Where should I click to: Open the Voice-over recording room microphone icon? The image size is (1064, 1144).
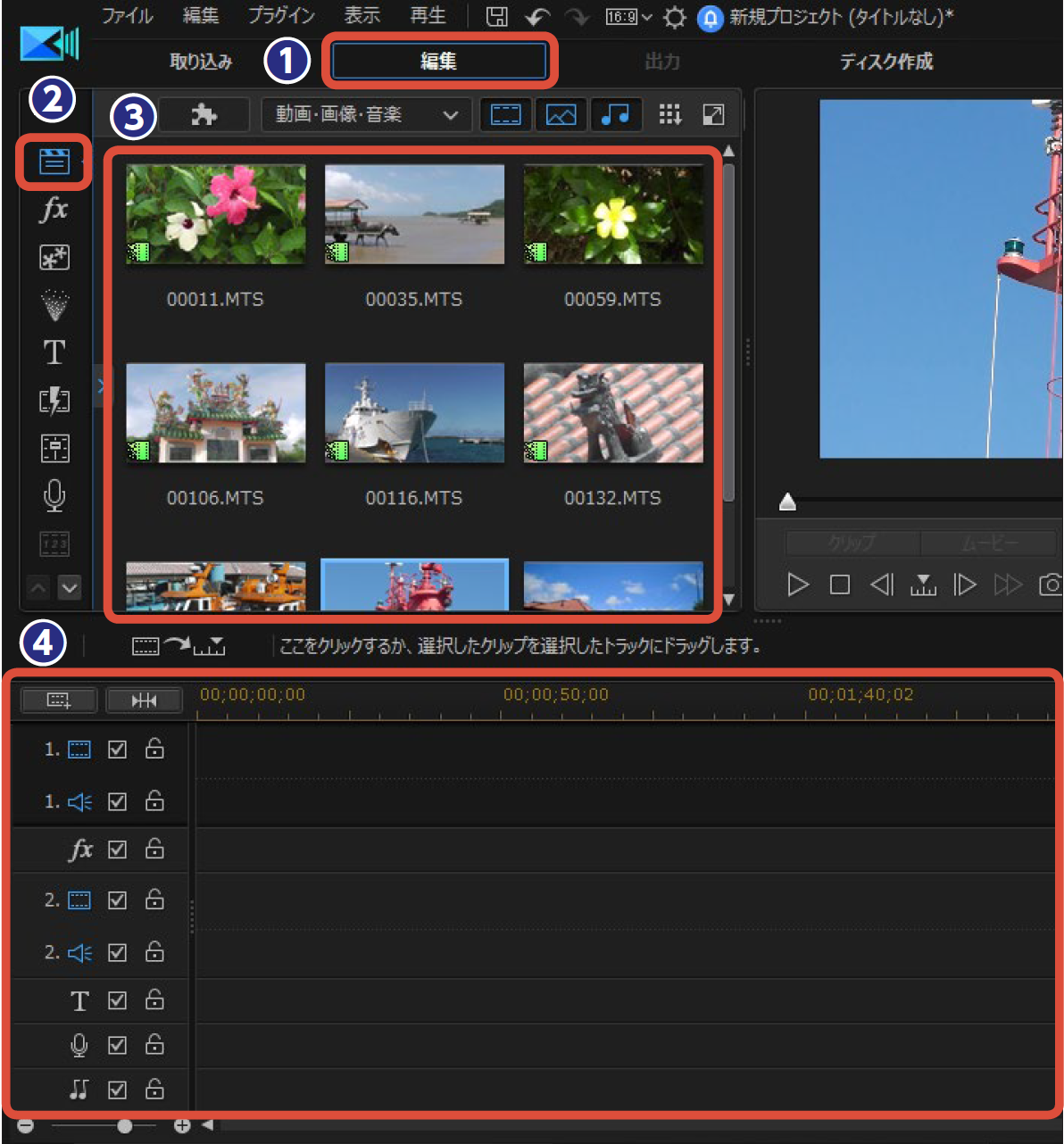[54, 495]
